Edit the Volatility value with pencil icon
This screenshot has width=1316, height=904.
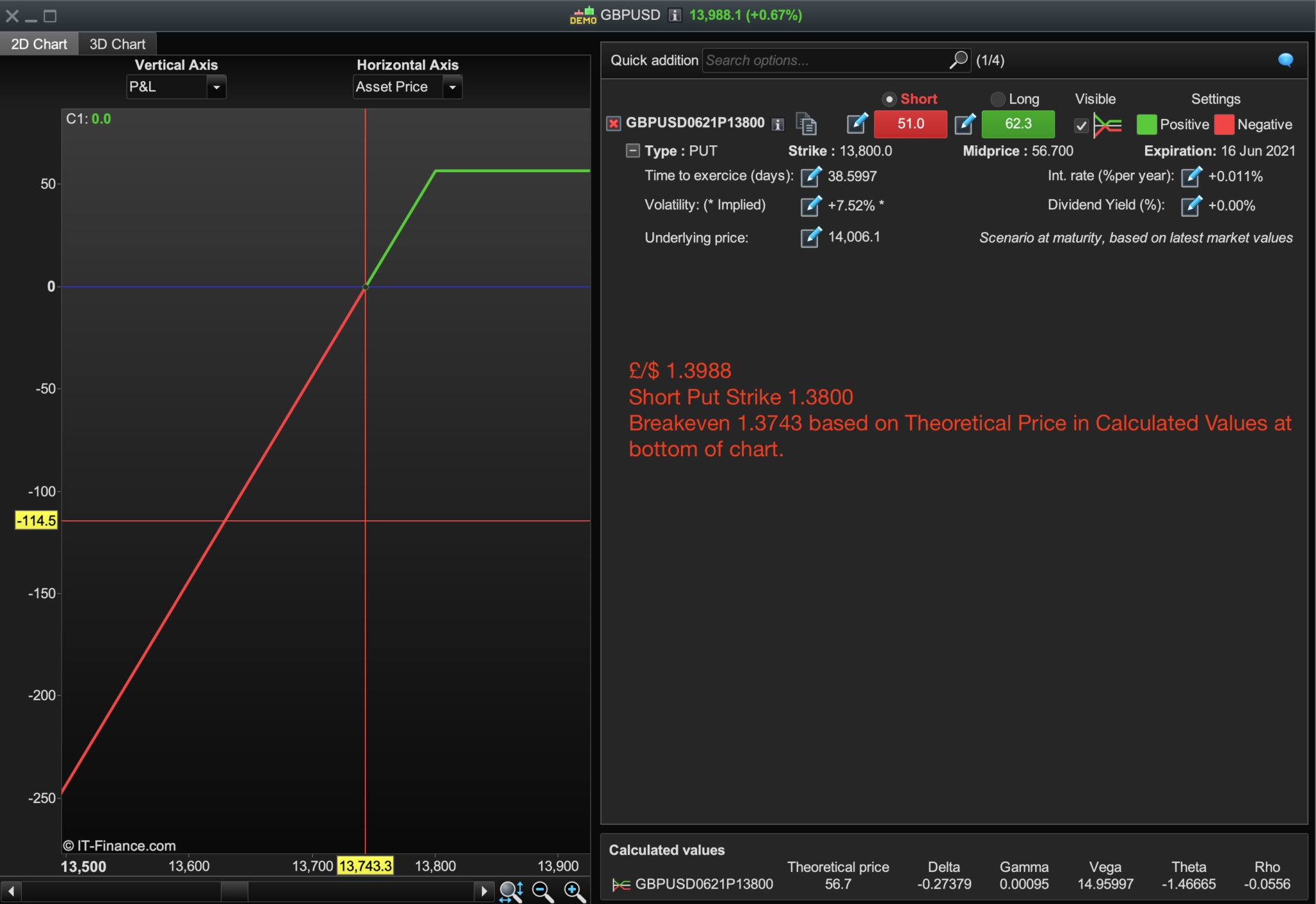tap(810, 206)
